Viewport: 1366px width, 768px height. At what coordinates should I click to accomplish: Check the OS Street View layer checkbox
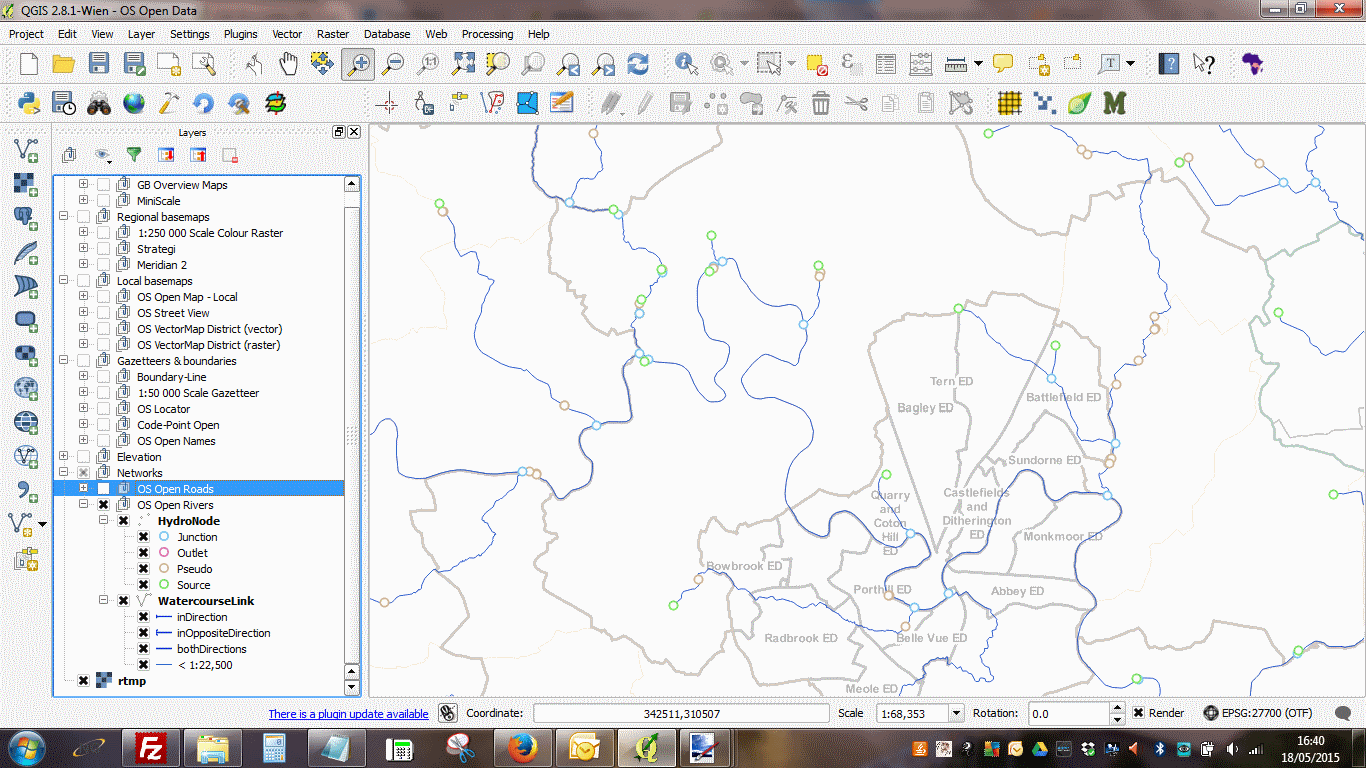(x=103, y=313)
